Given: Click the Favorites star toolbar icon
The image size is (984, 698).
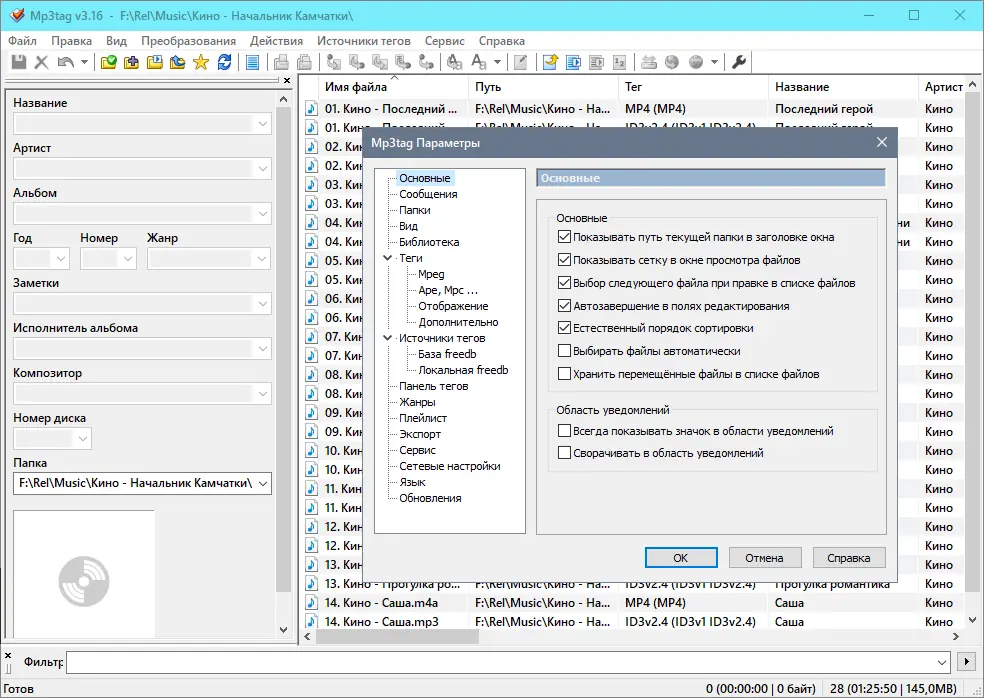Looking at the screenshot, I should [x=201, y=62].
